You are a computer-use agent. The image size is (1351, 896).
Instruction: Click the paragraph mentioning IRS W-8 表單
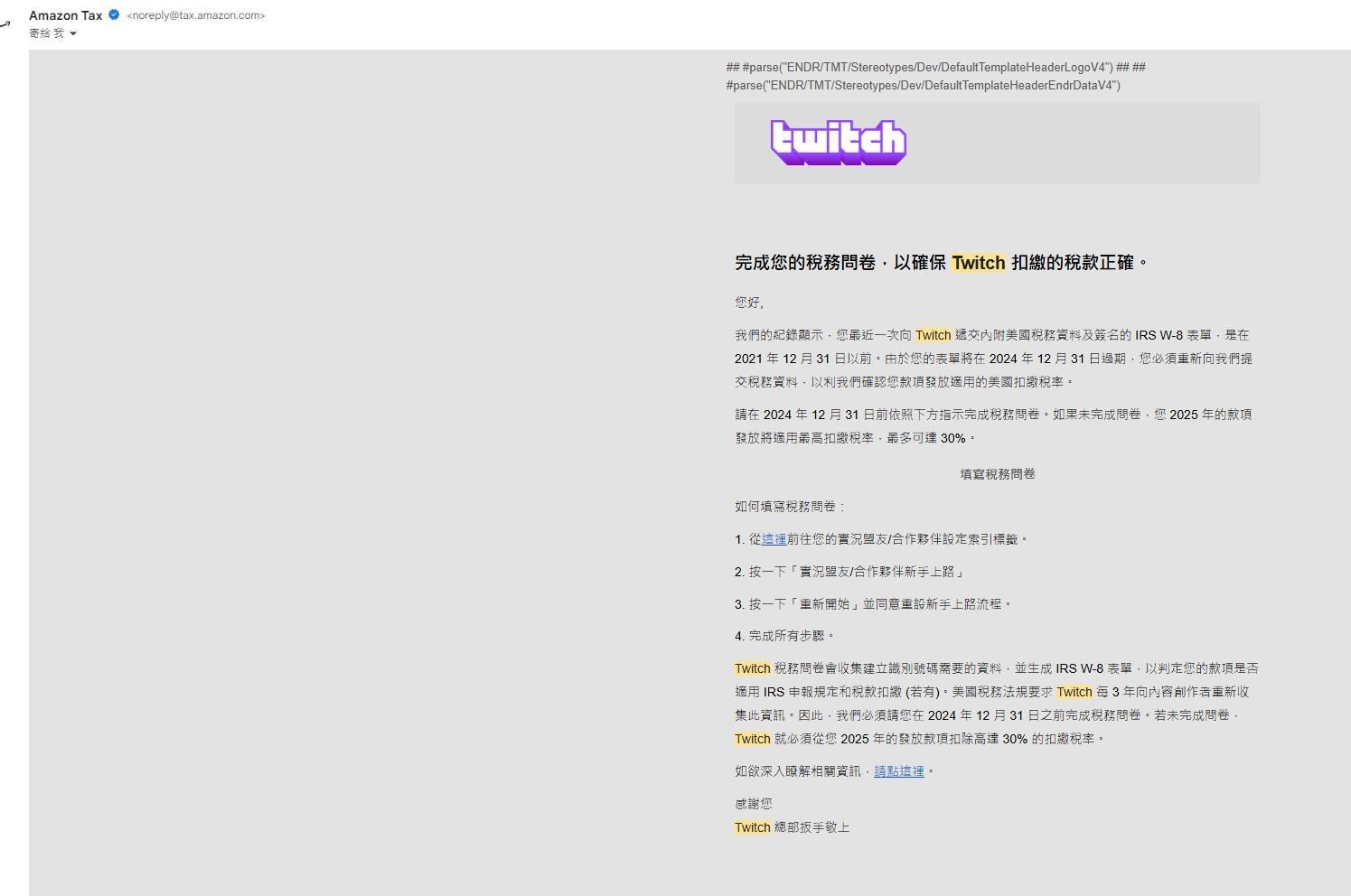click(x=992, y=359)
